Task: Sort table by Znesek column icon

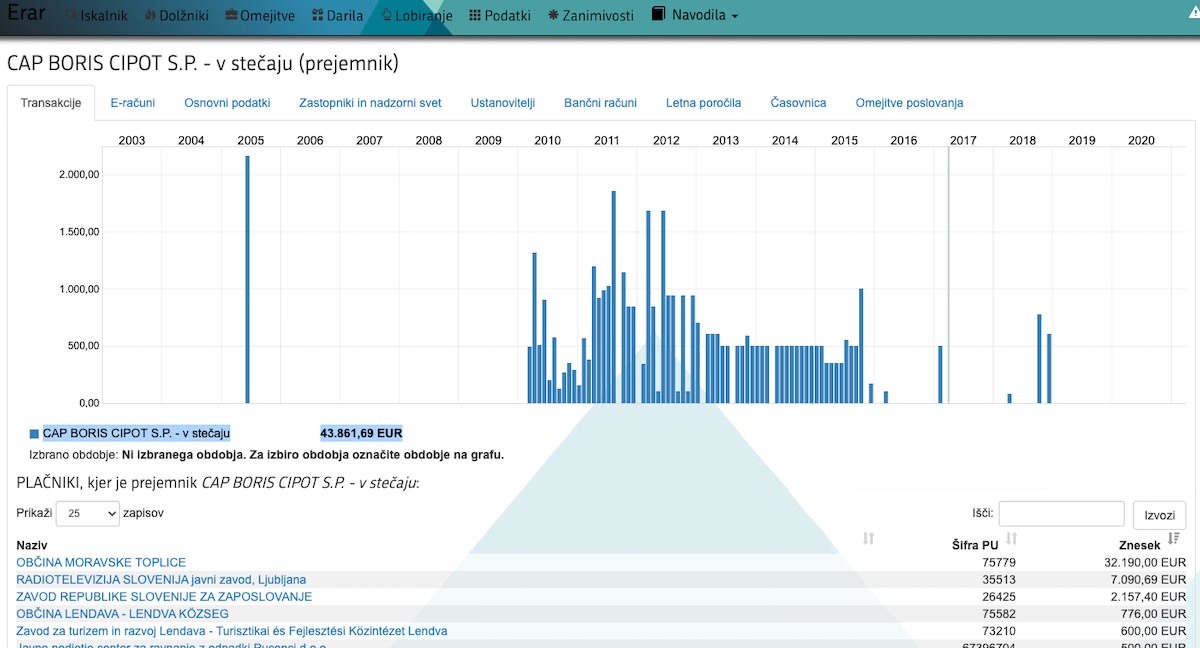Action: [x=1174, y=539]
